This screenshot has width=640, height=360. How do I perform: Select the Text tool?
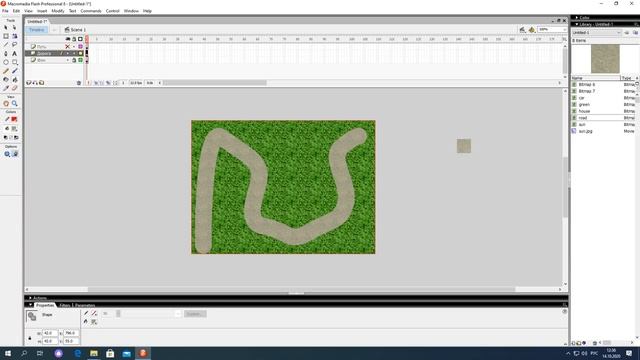pos(15,53)
